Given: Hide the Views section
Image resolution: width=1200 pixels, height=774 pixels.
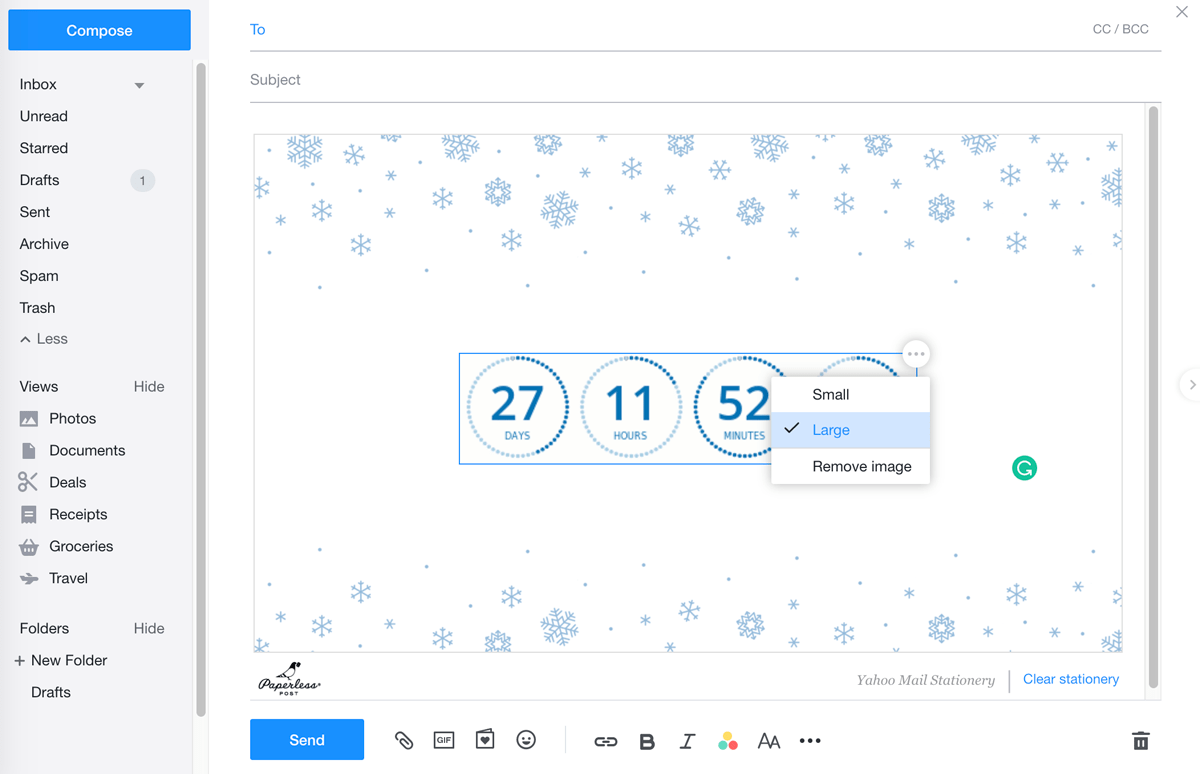Looking at the screenshot, I should 149,386.
